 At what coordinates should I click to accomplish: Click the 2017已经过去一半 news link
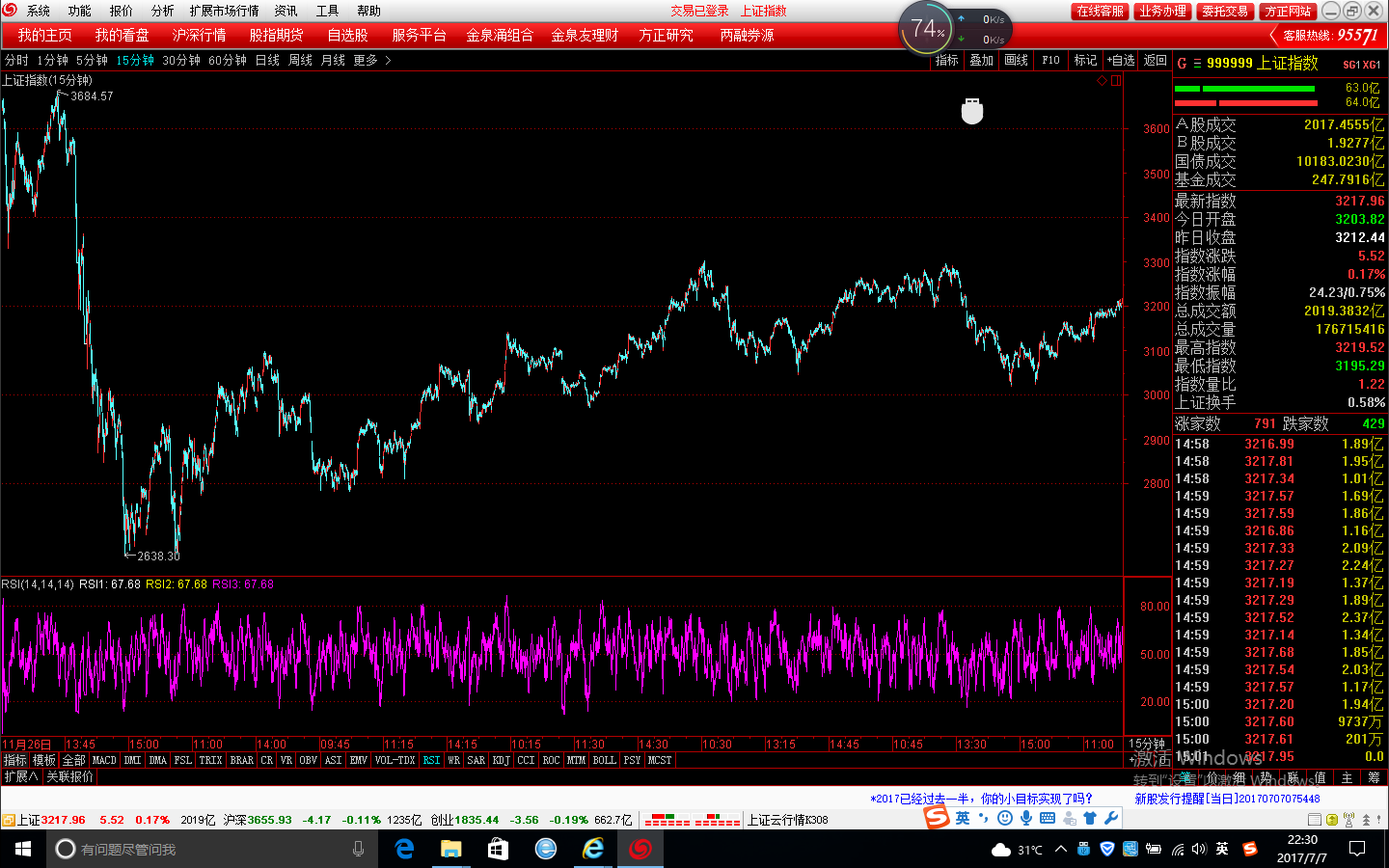(x=981, y=799)
